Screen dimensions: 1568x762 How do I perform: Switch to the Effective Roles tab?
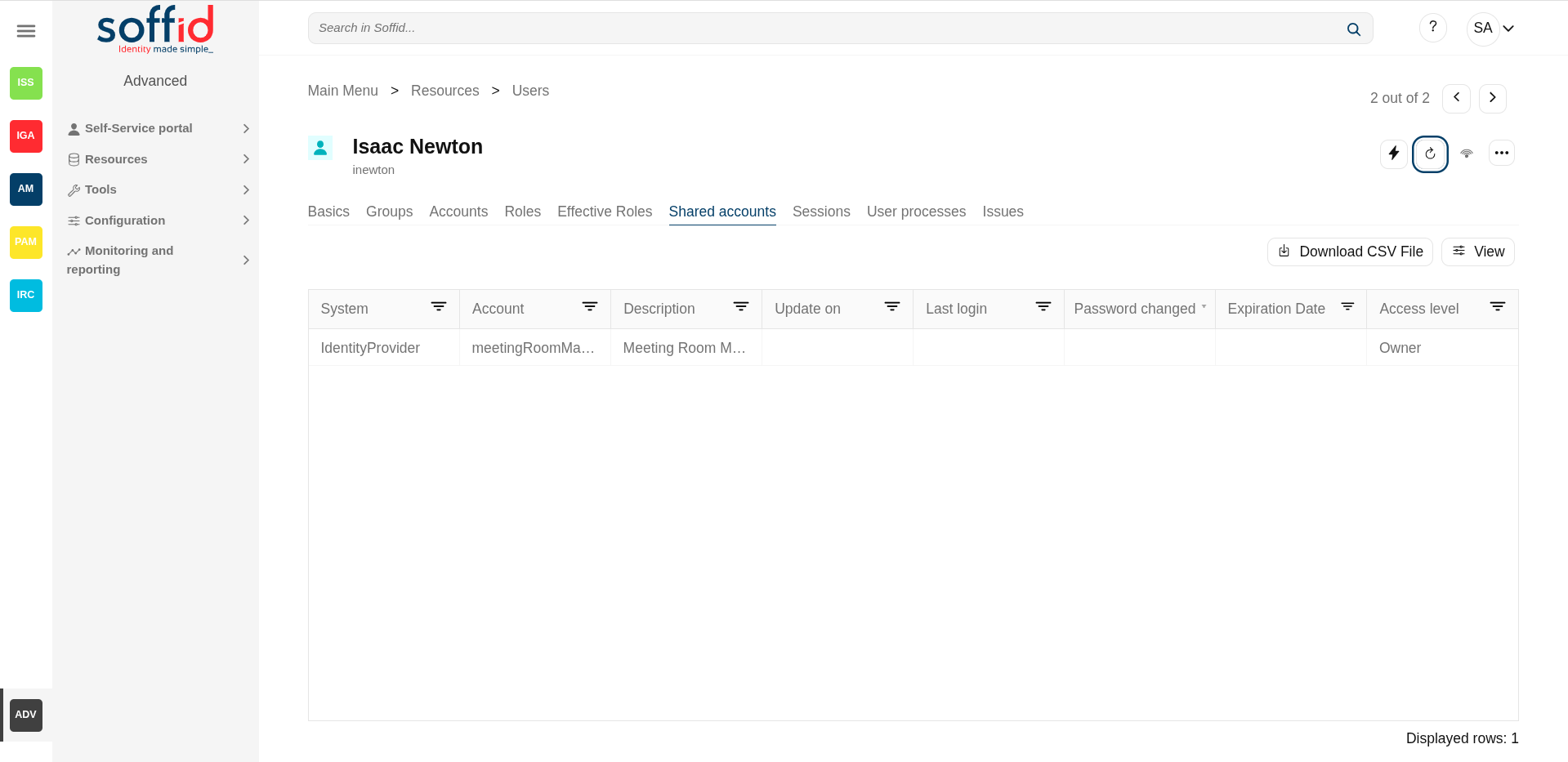[x=605, y=212]
